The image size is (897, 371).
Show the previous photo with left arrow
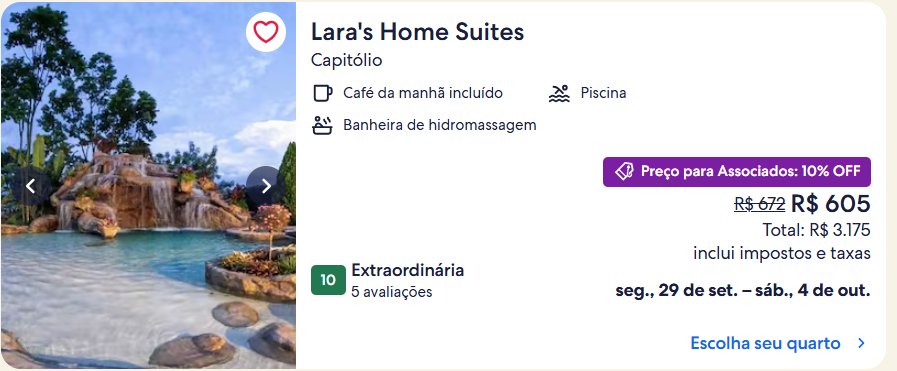[31, 186]
